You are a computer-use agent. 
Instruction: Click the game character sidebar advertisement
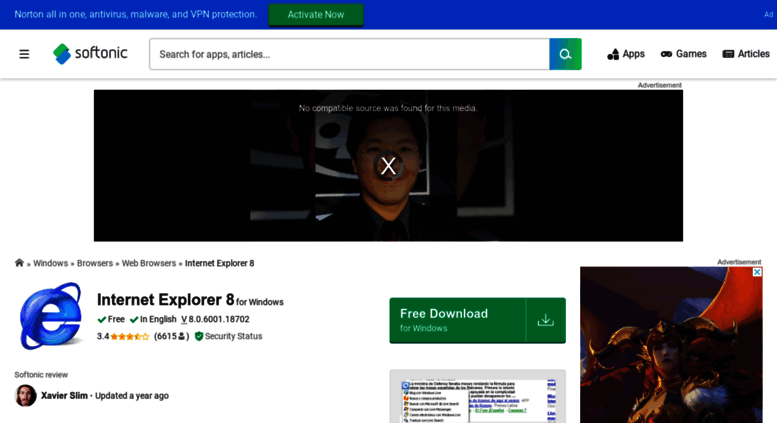671,347
